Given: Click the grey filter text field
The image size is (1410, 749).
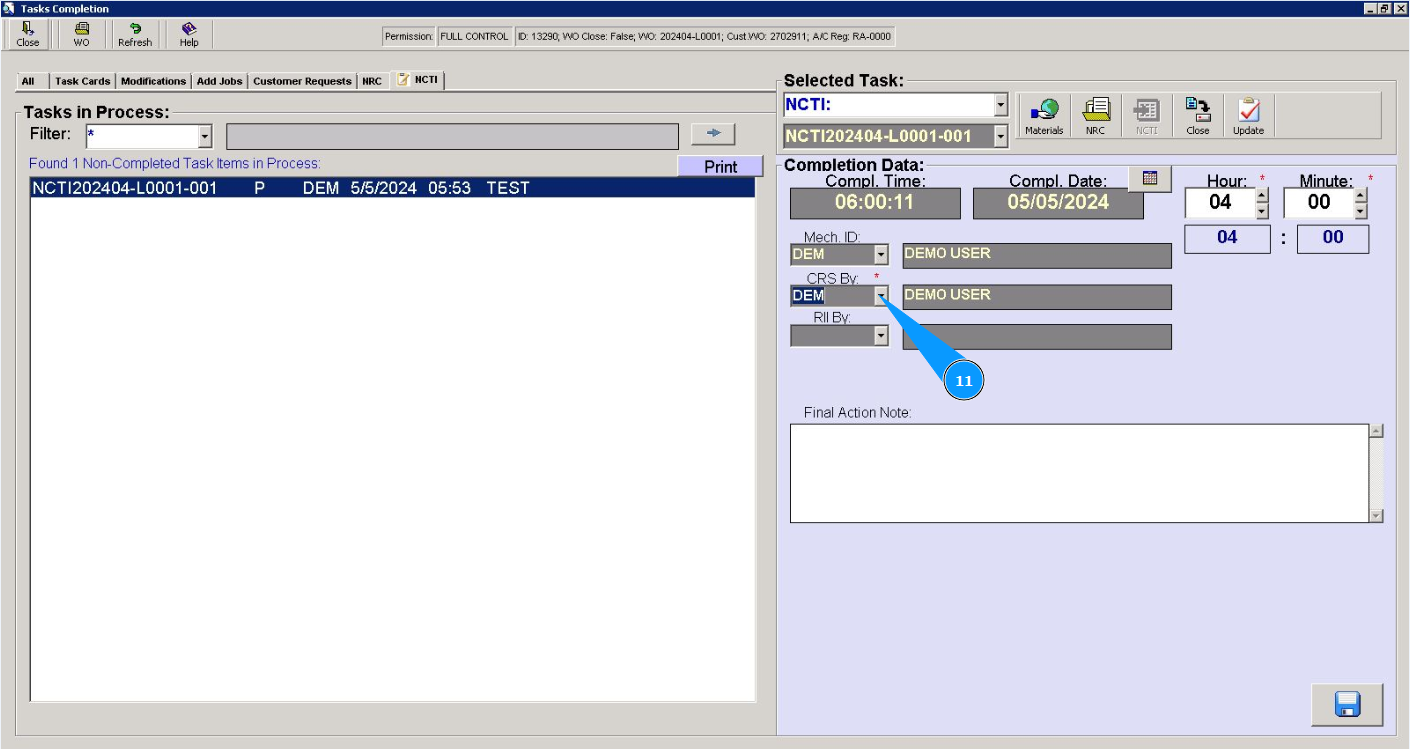Looking at the screenshot, I should [453, 136].
